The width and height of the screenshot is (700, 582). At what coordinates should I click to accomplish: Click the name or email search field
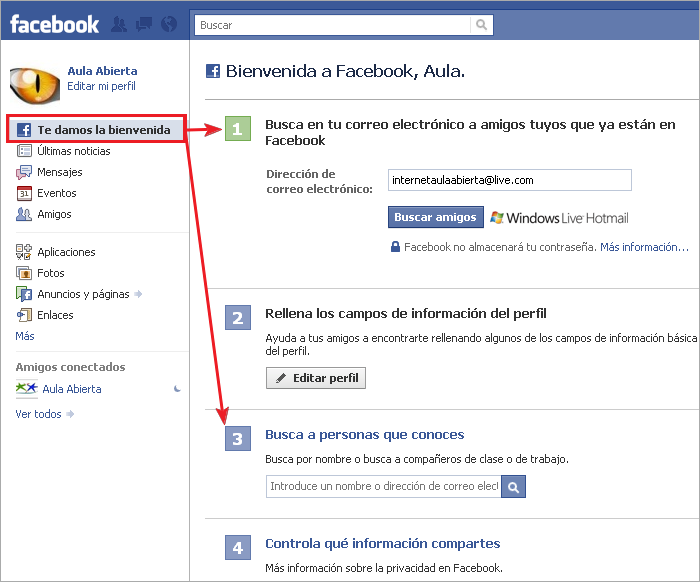click(x=383, y=486)
